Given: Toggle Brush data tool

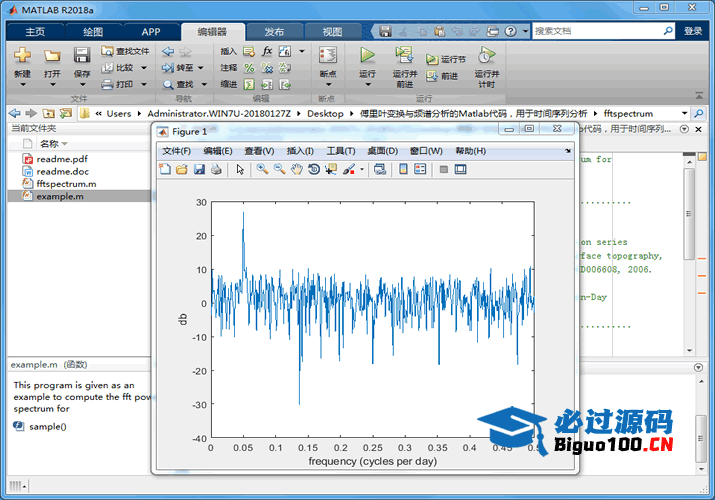Looking at the screenshot, I should [349, 170].
